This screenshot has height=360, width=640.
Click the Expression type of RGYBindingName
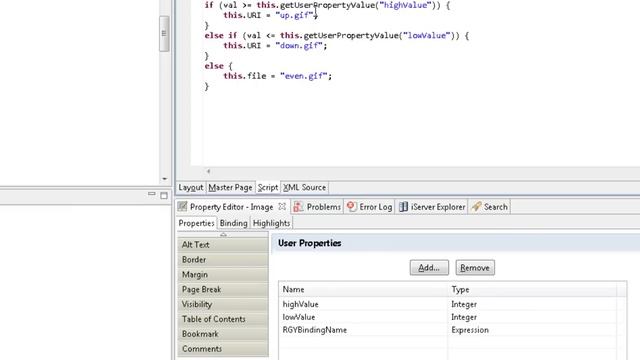(470, 330)
